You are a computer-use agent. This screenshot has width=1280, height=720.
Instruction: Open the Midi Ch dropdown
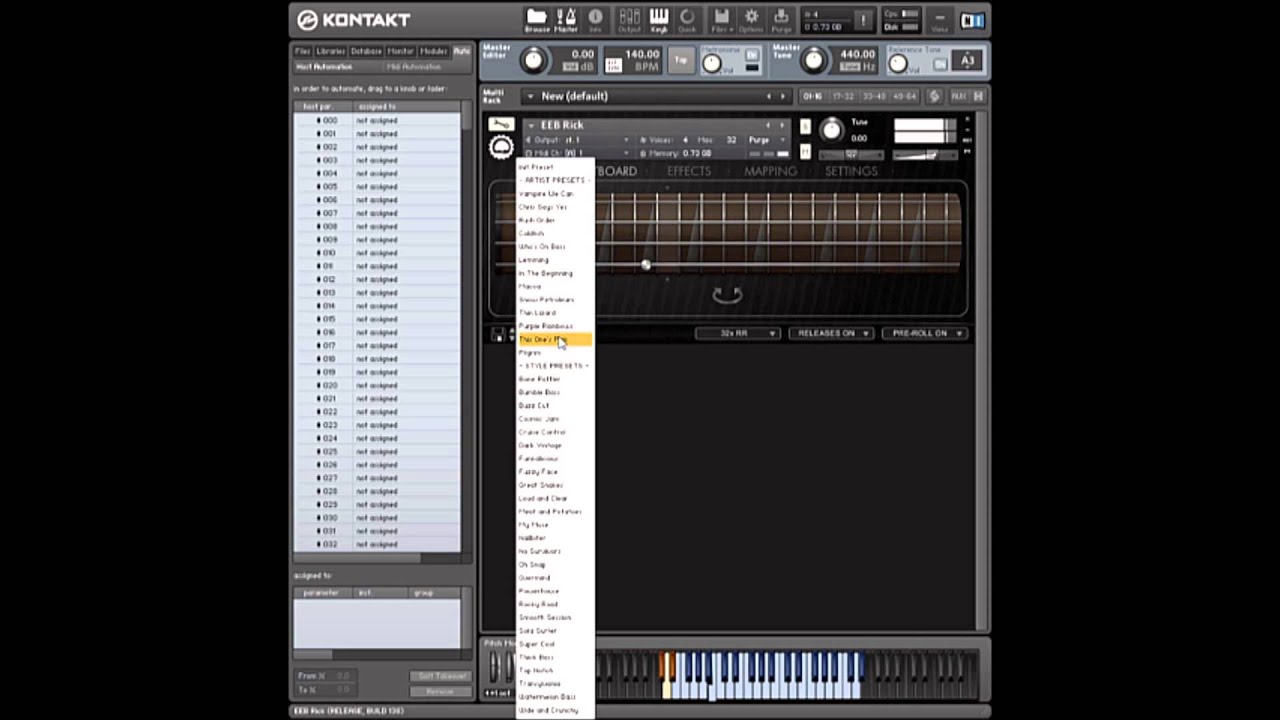[581, 153]
